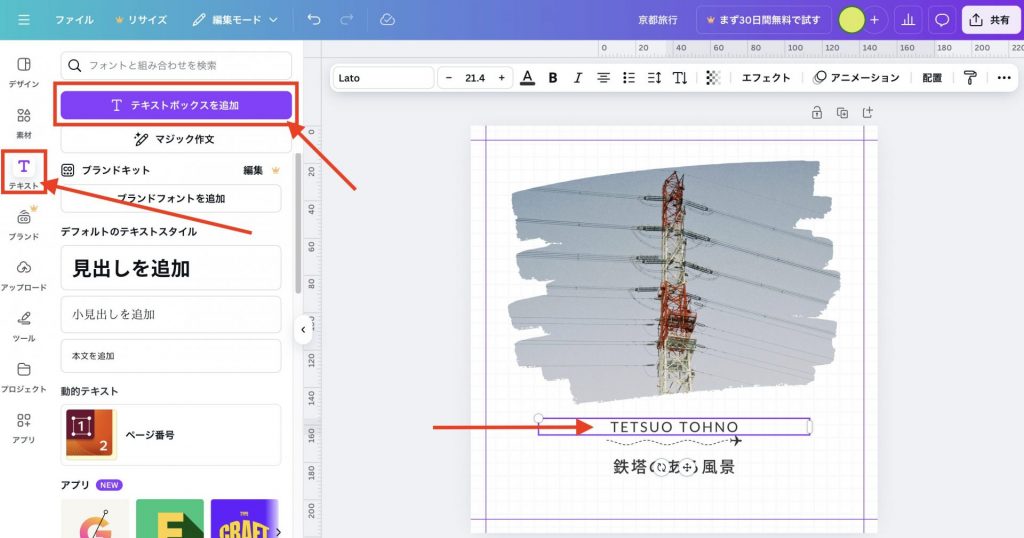Add a new page with the plus icon
This screenshot has width=1024, height=538.
pyautogui.click(x=868, y=112)
